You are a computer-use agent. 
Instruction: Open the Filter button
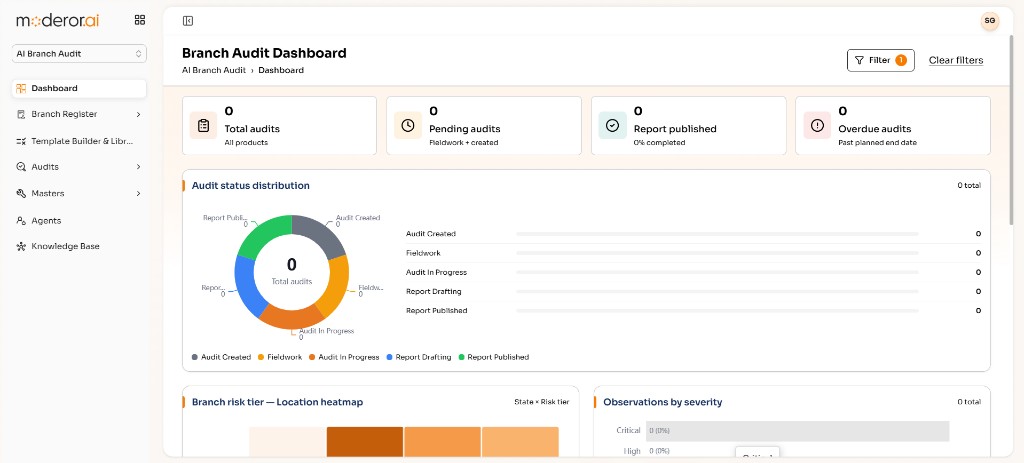tap(880, 60)
